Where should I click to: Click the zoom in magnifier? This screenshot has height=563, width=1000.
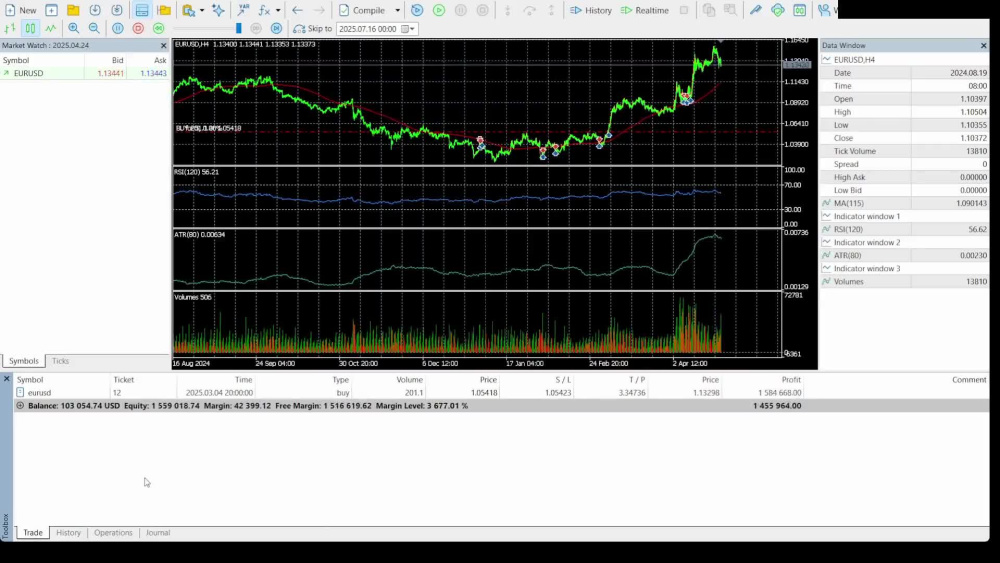point(73,28)
